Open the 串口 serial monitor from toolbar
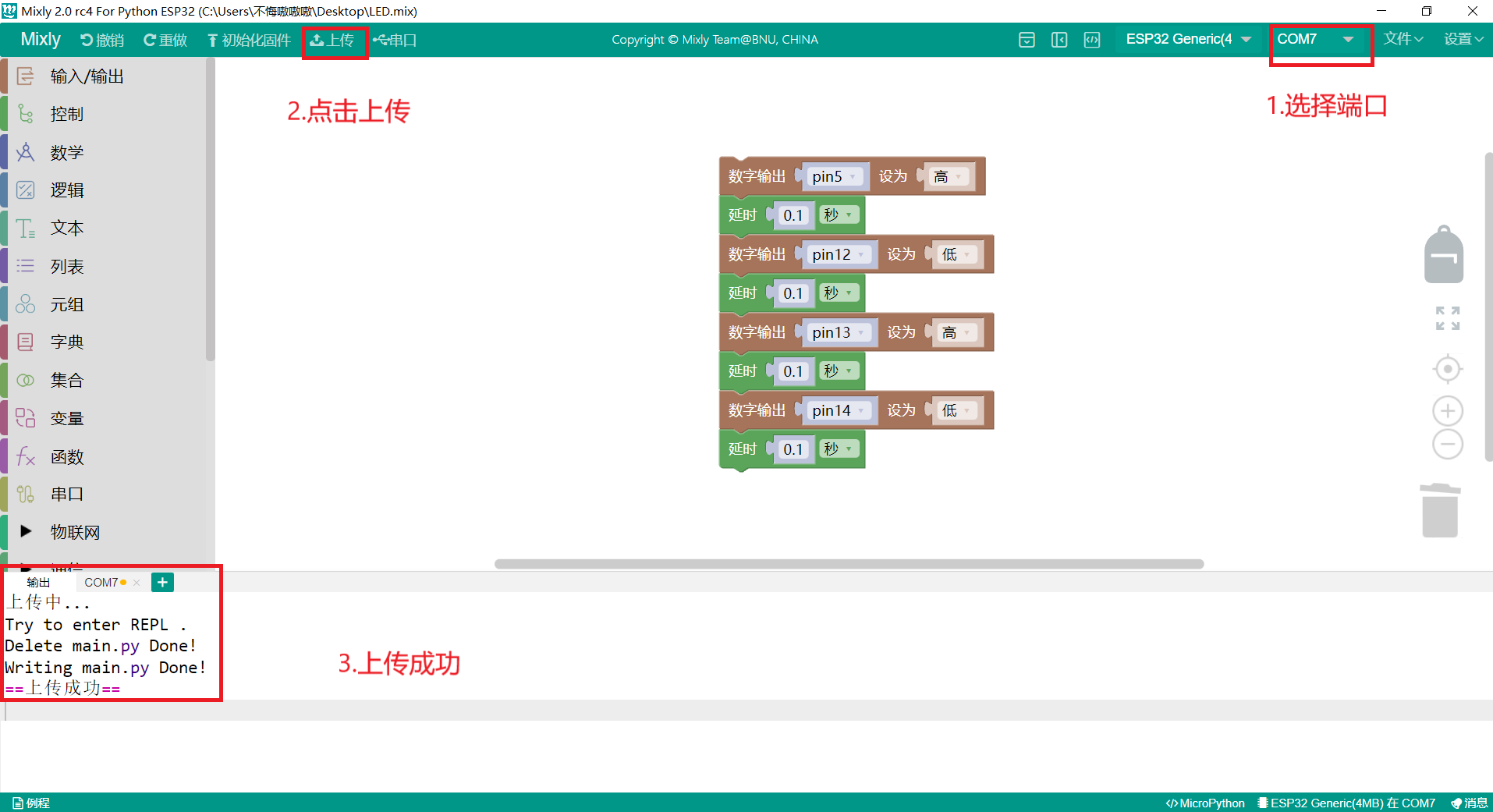 395,40
